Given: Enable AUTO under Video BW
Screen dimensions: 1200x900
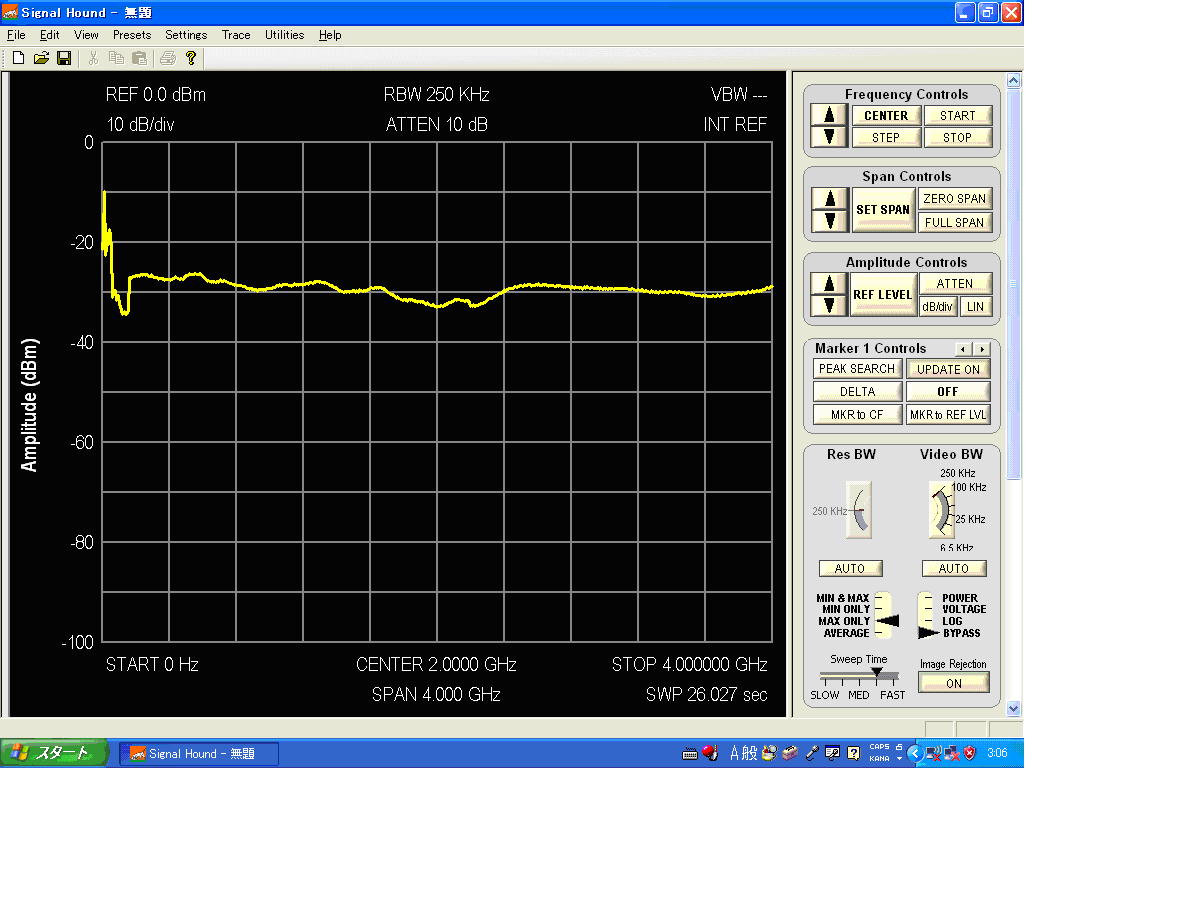Looking at the screenshot, I should [x=954, y=568].
